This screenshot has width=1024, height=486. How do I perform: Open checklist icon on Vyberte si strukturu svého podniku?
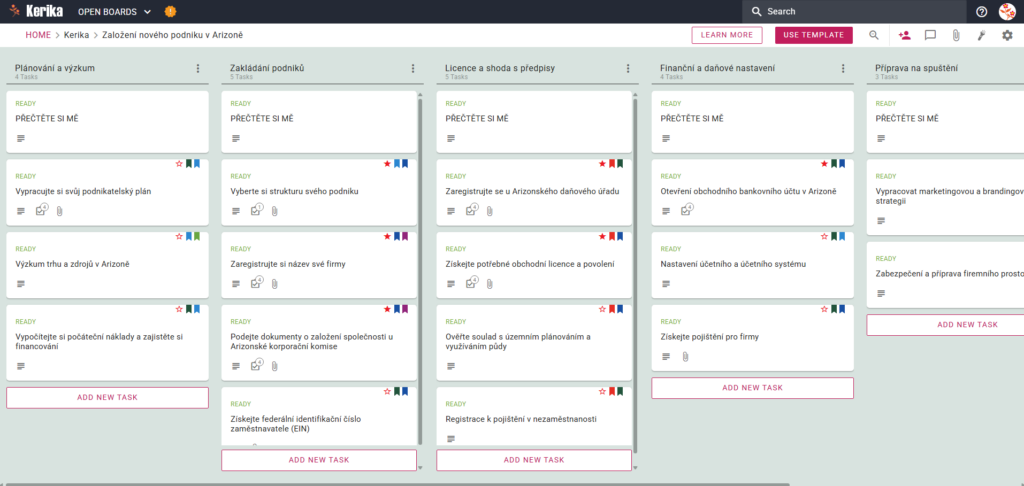pos(257,210)
